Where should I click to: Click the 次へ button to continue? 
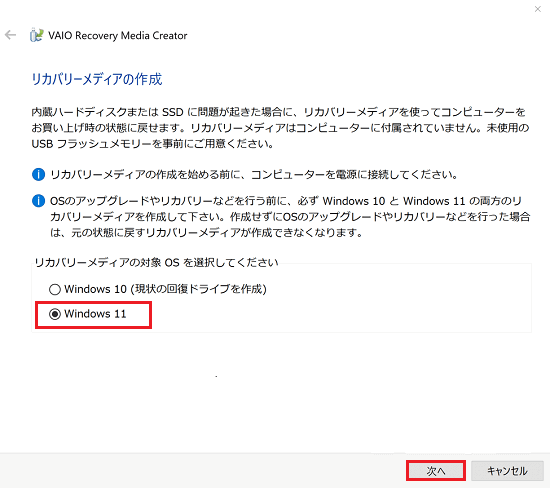436,471
